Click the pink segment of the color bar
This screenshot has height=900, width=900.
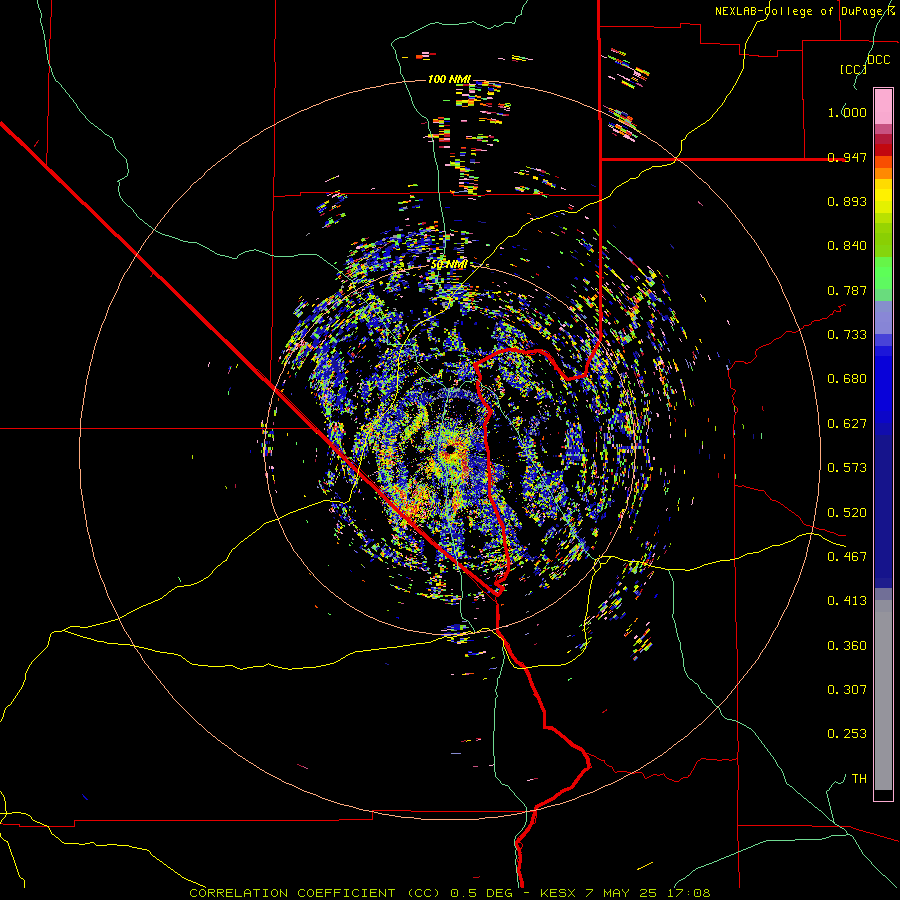(883, 107)
